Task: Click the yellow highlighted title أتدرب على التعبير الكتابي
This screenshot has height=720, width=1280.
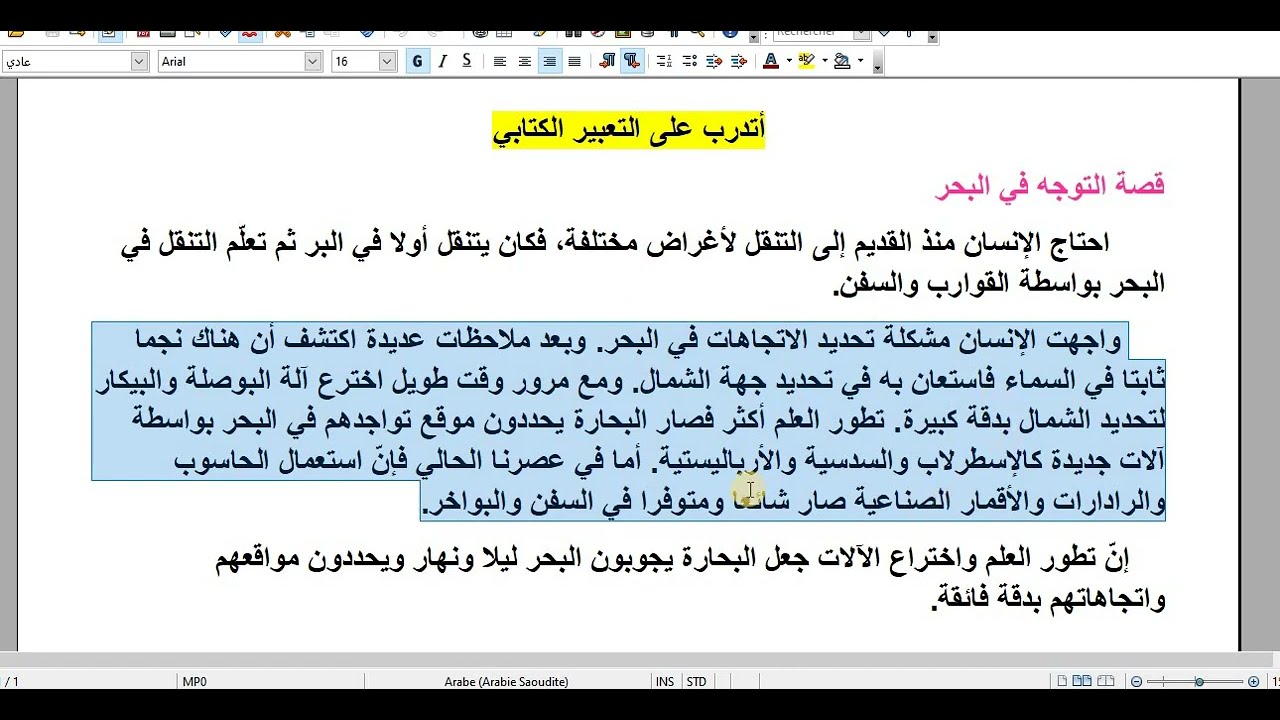Action: (628, 130)
